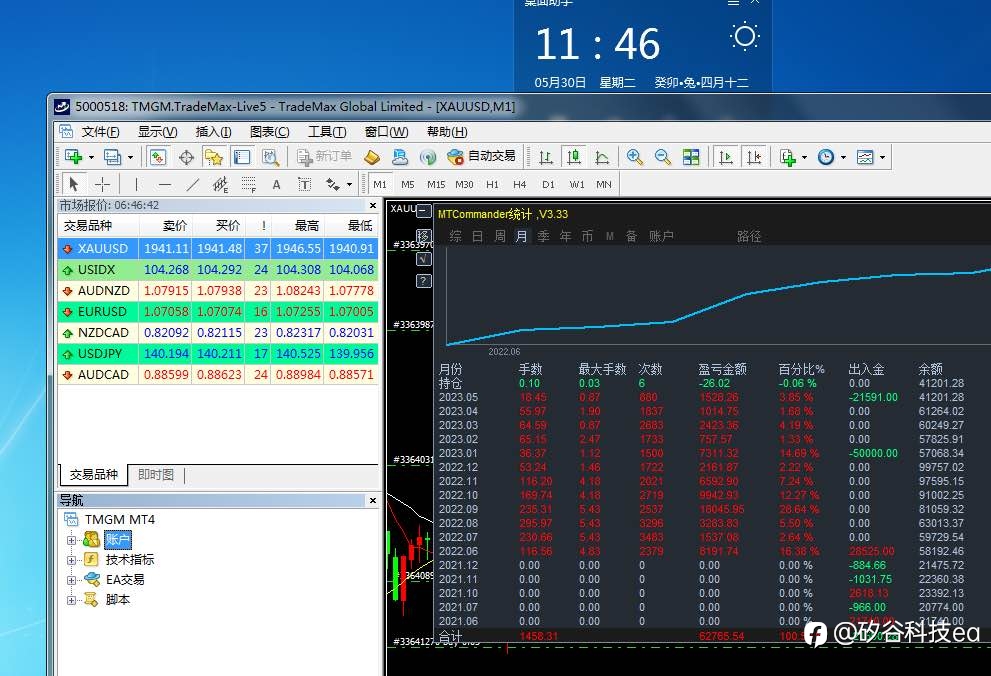Switch chart to M5 timeframe

point(408,184)
